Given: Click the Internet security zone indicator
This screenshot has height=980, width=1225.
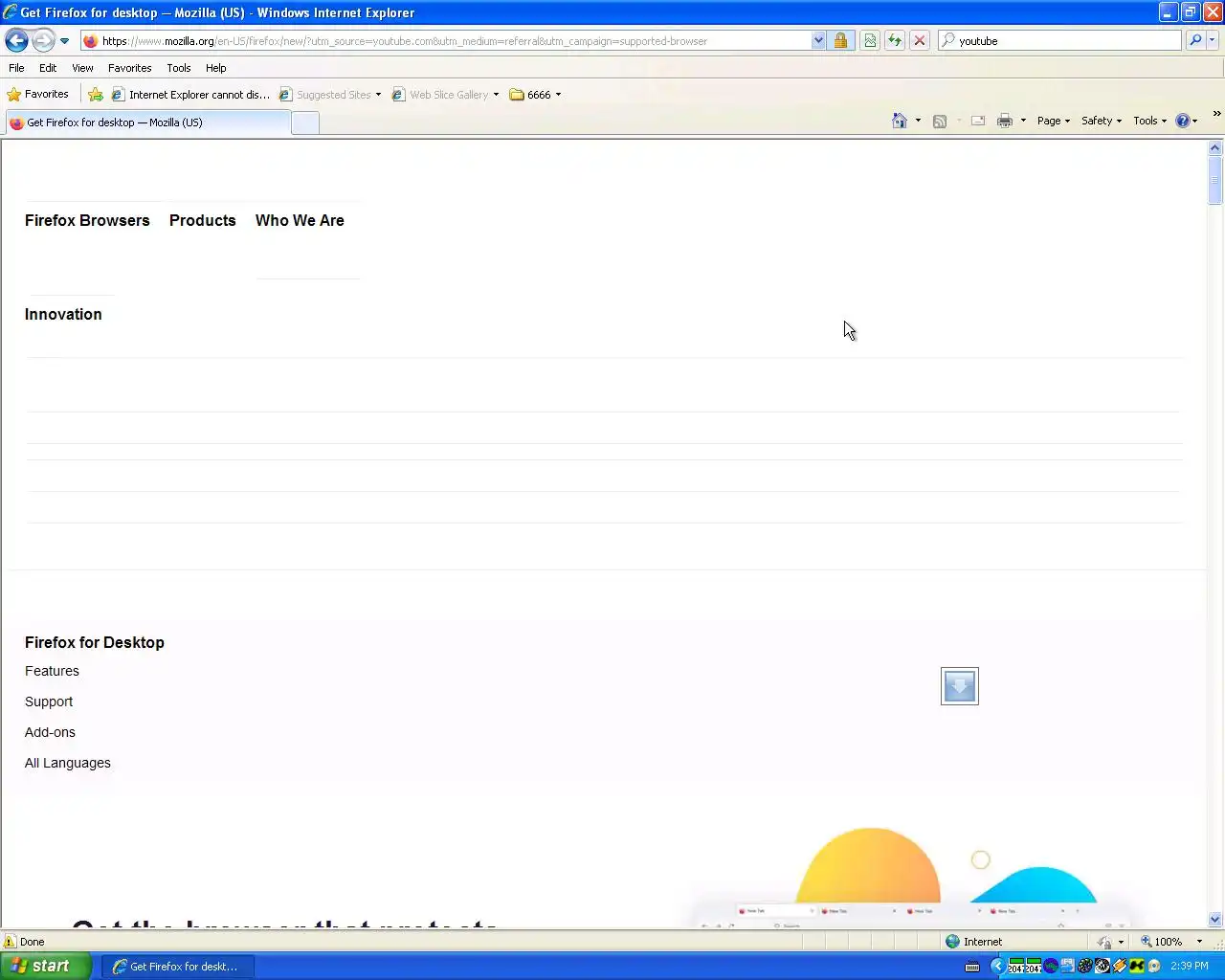Looking at the screenshot, I should [973, 942].
